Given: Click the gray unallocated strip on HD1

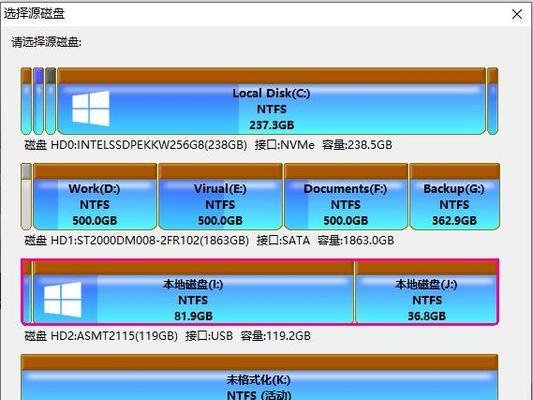Looking at the screenshot, I should click(x=26, y=196).
